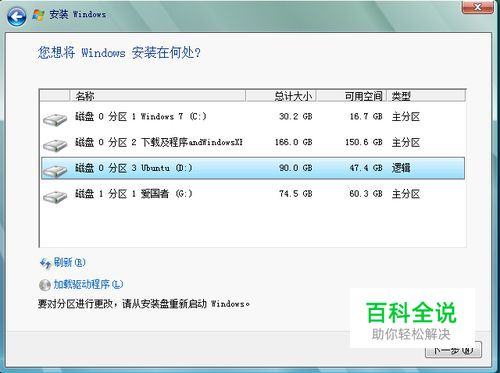Viewport: 500px width, 373px height.
Task: Select 磁盘 0 分区 3 Ubuntu (D:)
Action: pos(253,168)
